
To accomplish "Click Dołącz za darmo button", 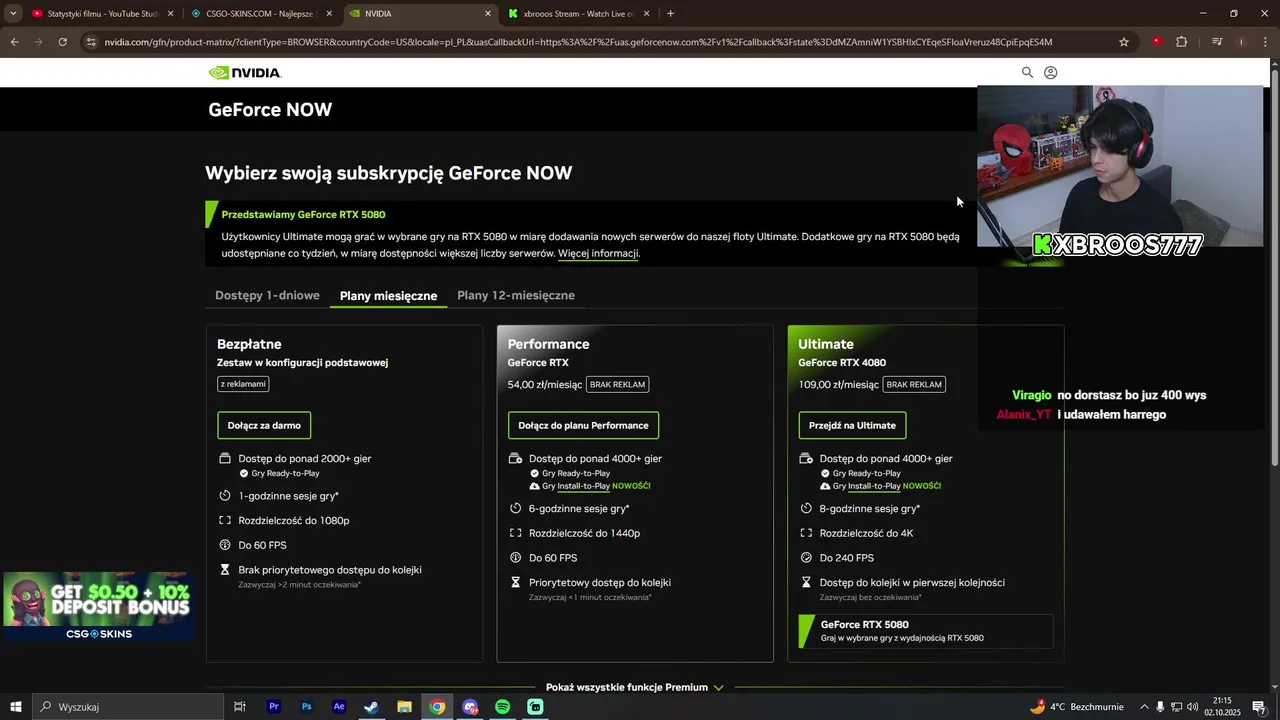I will [x=264, y=425].
